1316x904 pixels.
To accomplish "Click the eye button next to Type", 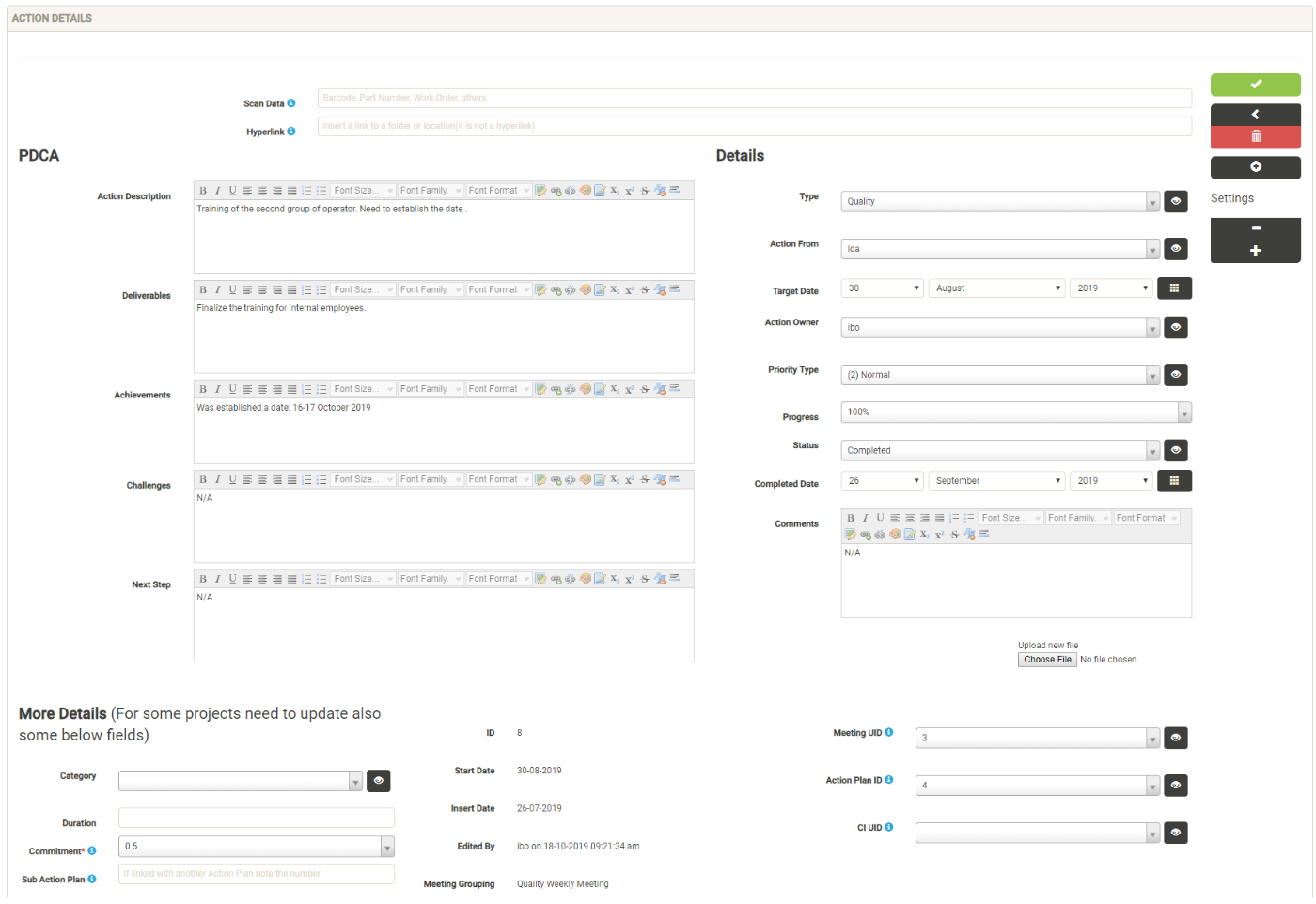I will click(1175, 201).
